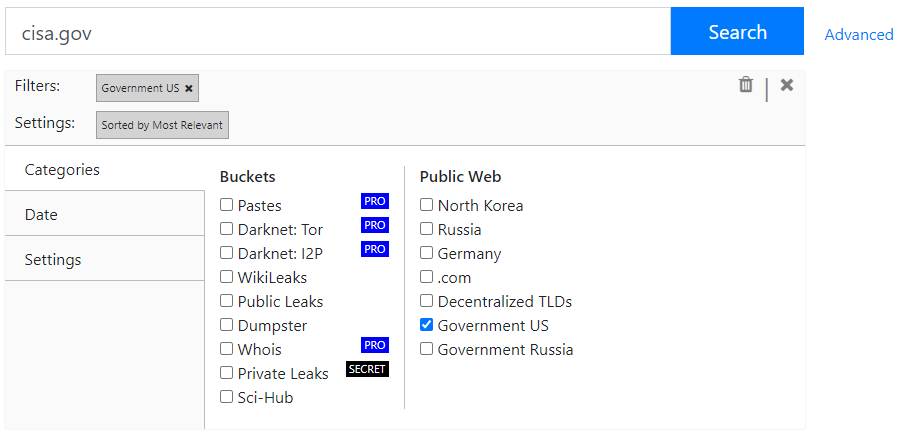Viewport: 903px width, 435px height.
Task: Click the PRO badge beside Darknet: I2P
Action: (x=375, y=249)
